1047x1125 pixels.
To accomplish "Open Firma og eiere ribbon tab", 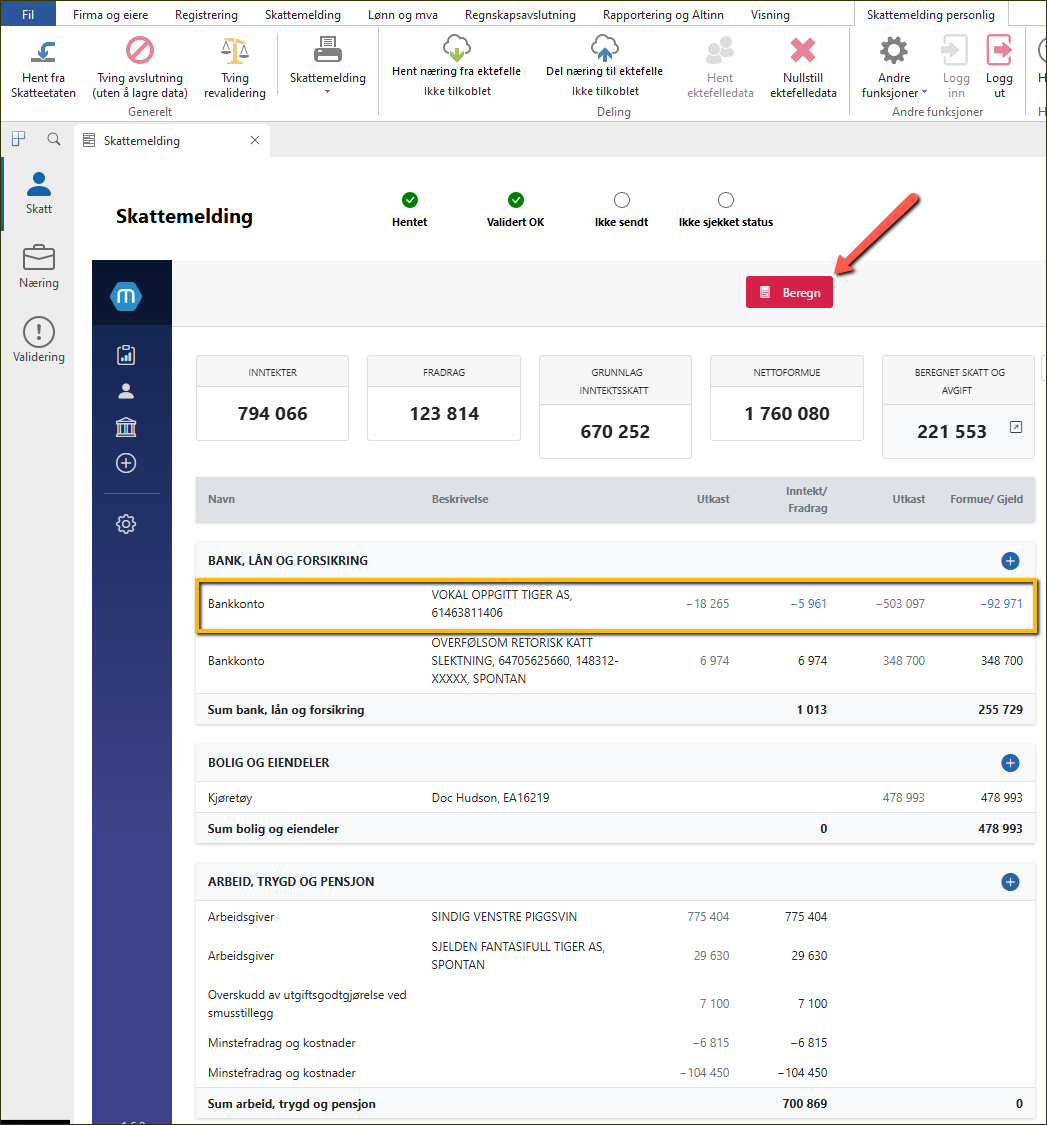I will pyautogui.click(x=111, y=14).
